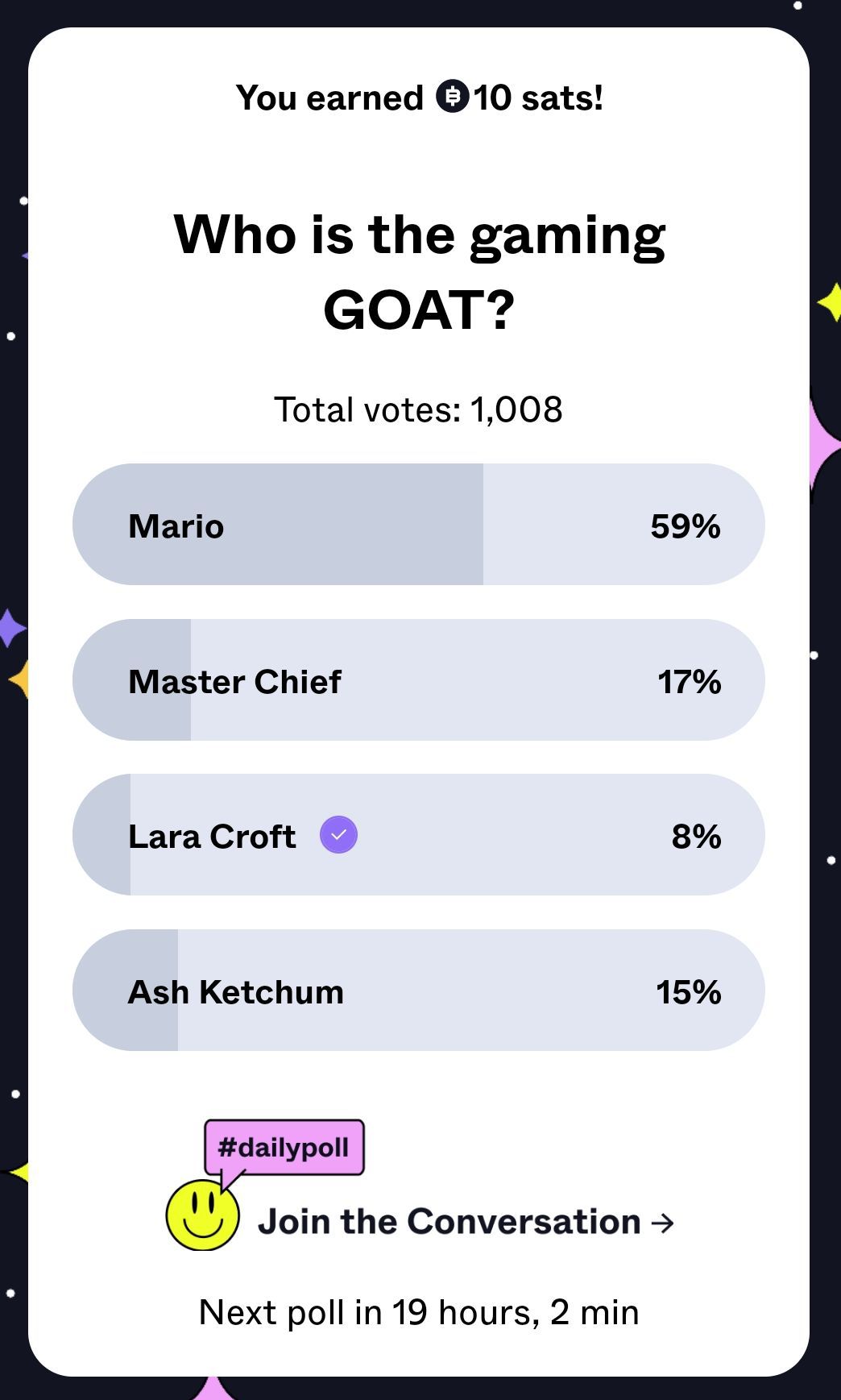
Task: Click the You earned 10 sats message
Action: [419, 98]
